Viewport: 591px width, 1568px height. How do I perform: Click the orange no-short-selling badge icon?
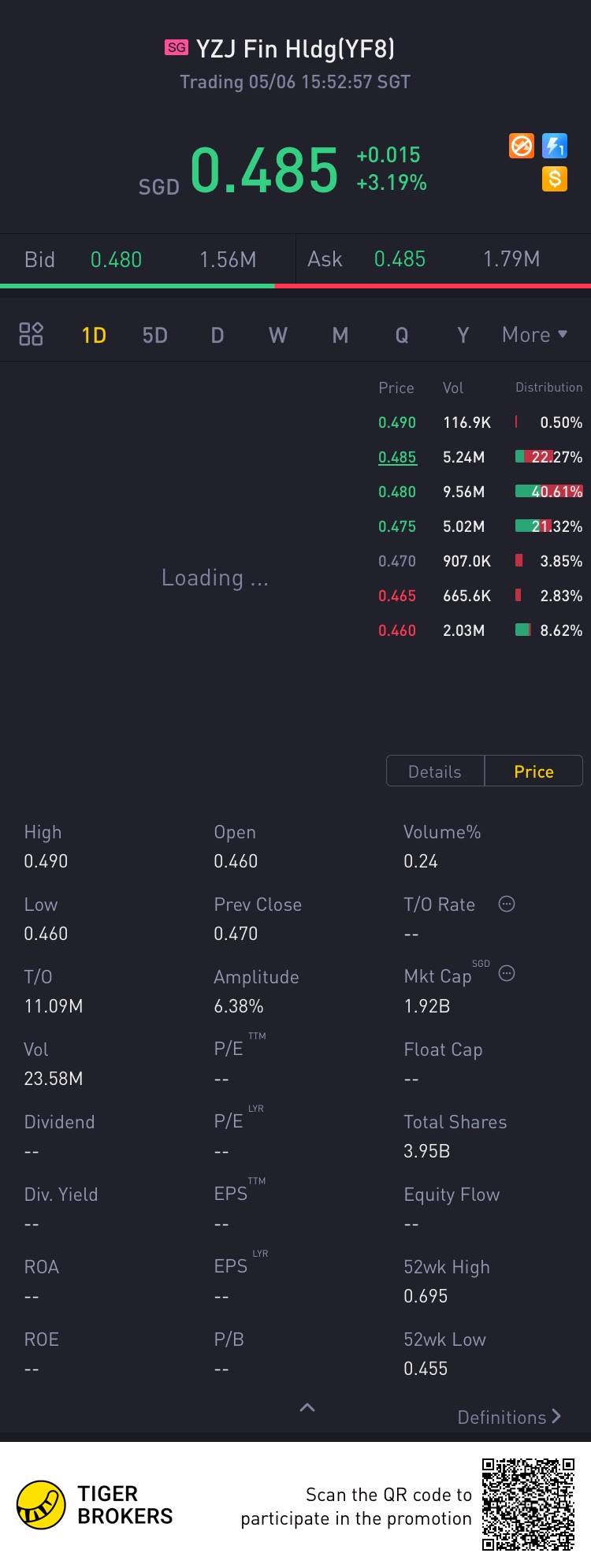[522, 146]
